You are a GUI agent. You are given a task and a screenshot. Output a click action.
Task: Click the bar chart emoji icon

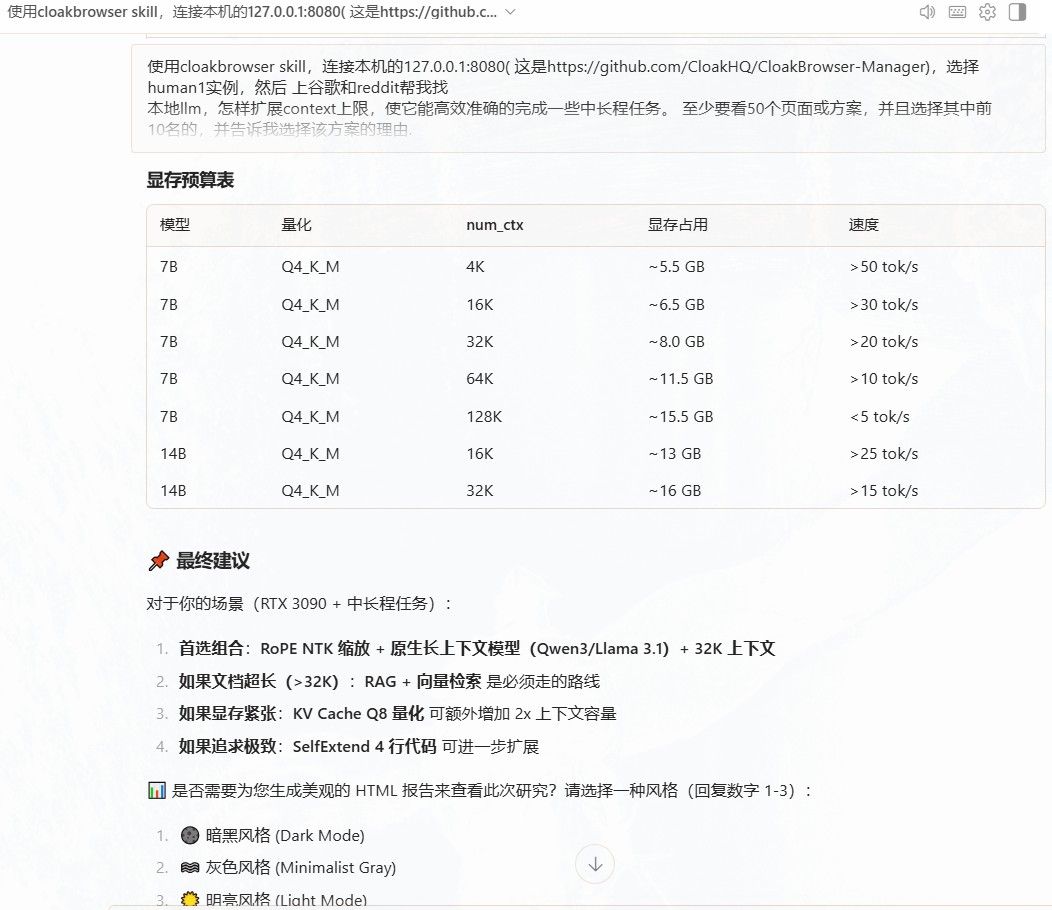pos(156,791)
